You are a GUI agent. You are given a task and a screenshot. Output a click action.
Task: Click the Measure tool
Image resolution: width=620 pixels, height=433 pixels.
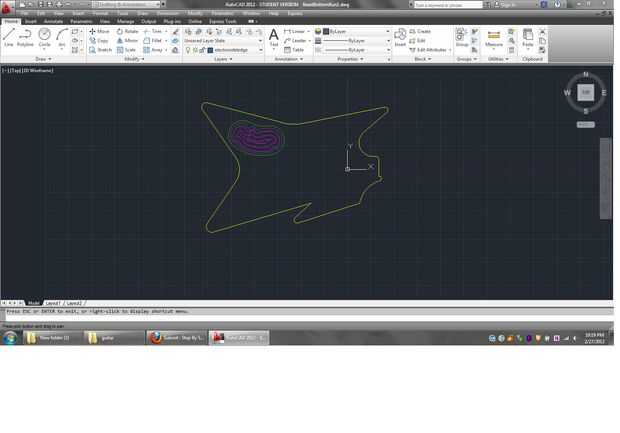point(494,38)
